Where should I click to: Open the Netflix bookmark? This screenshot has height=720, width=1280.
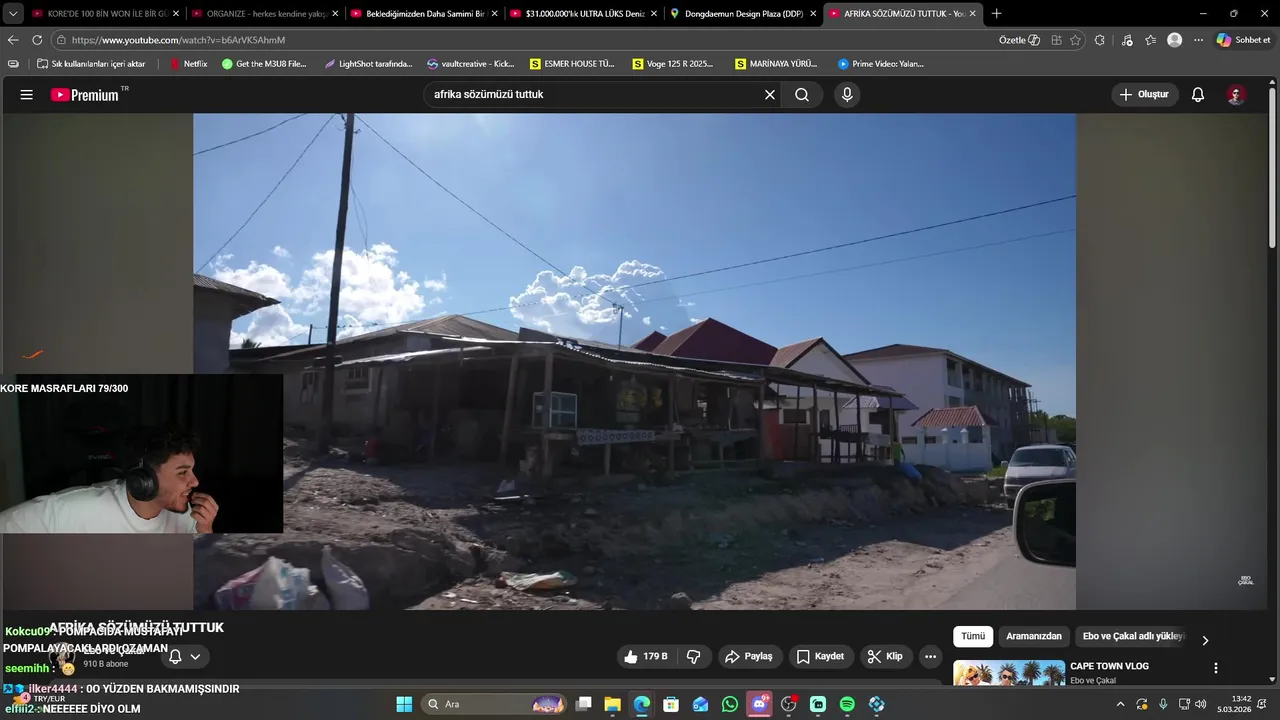pyautogui.click(x=188, y=63)
